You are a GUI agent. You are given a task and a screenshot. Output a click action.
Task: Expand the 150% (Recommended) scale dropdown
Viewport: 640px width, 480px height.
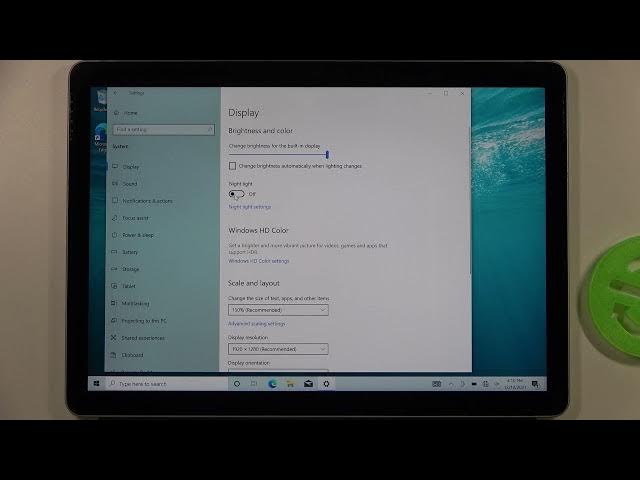pos(278,310)
